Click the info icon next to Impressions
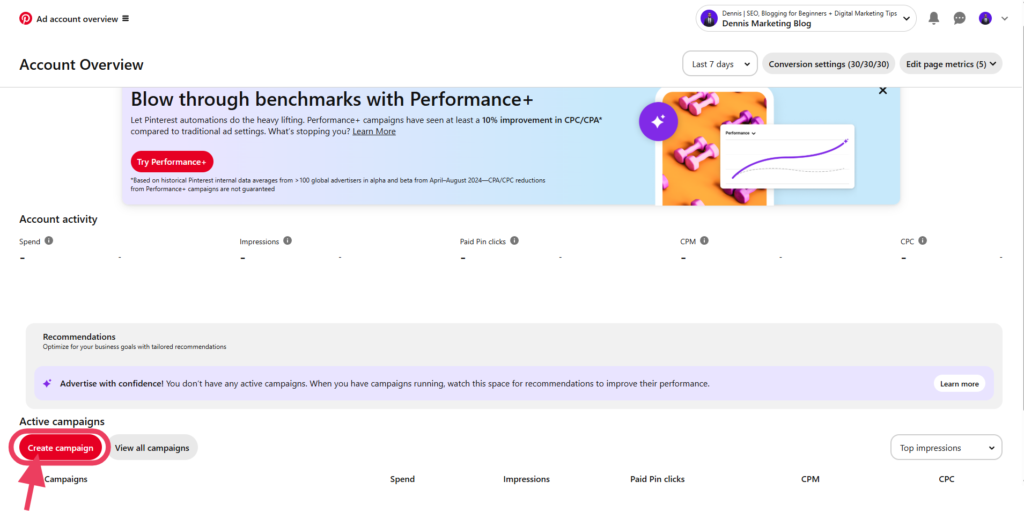The height and width of the screenshot is (511, 1024). [287, 240]
